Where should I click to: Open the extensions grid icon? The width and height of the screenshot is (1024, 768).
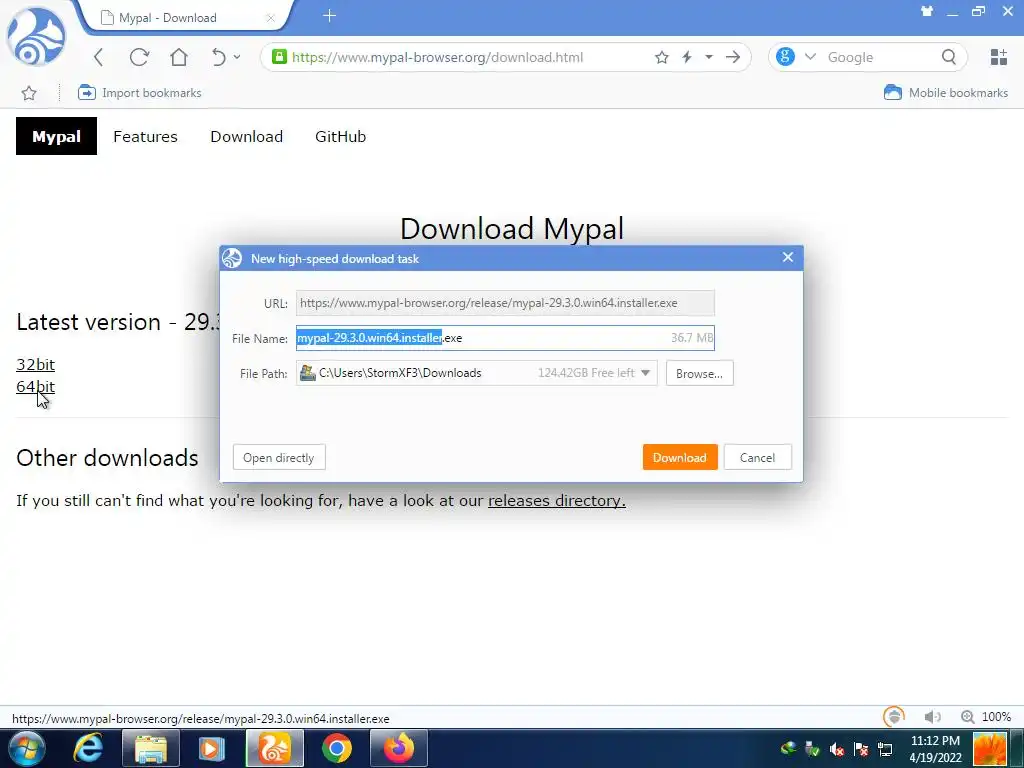pyautogui.click(x=999, y=57)
